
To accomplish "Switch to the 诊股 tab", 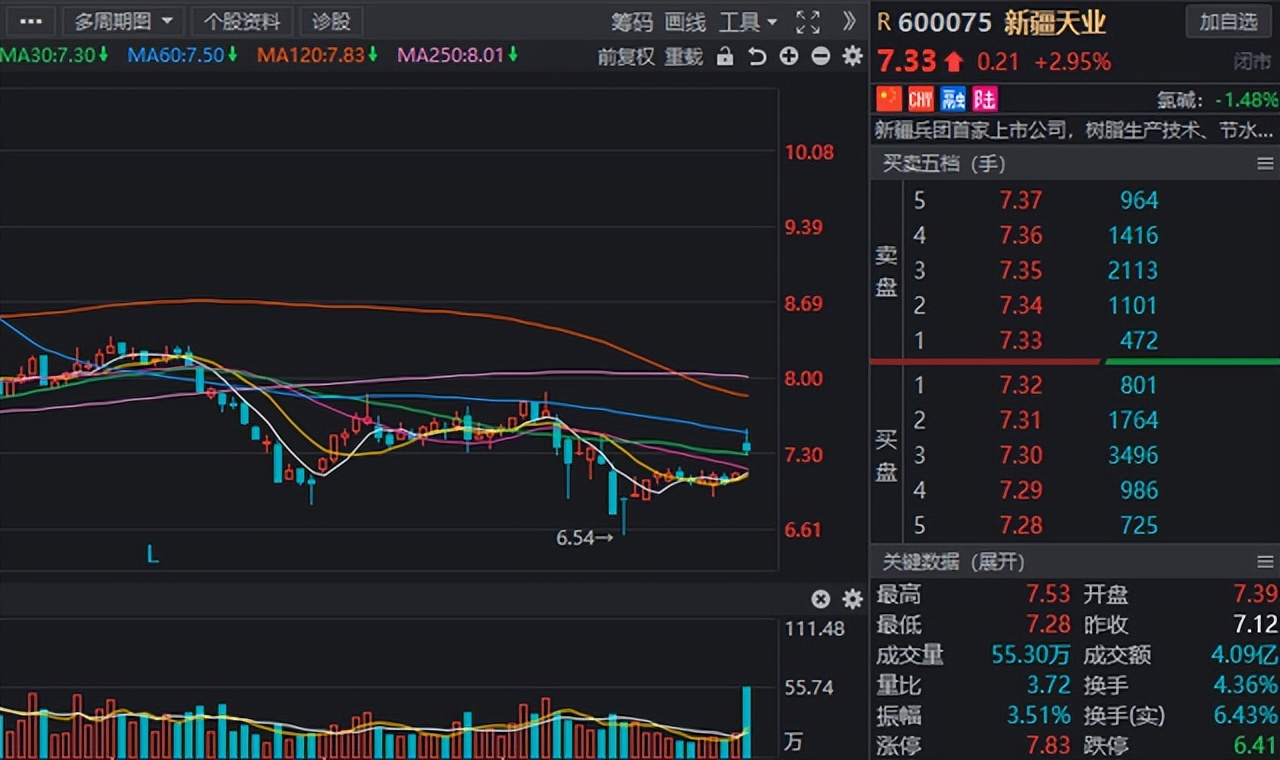I will pos(331,22).
